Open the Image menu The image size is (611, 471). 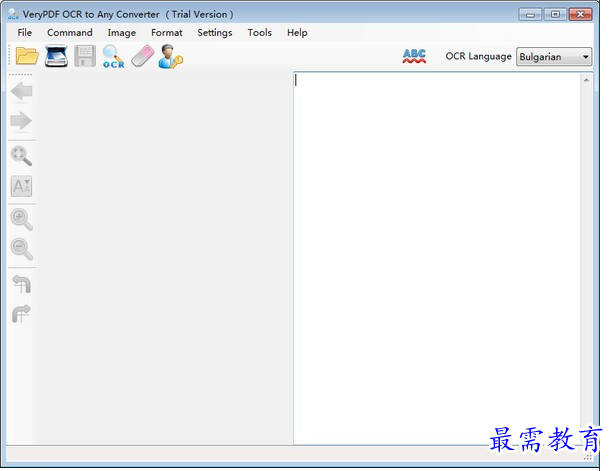tap(122, 33)
